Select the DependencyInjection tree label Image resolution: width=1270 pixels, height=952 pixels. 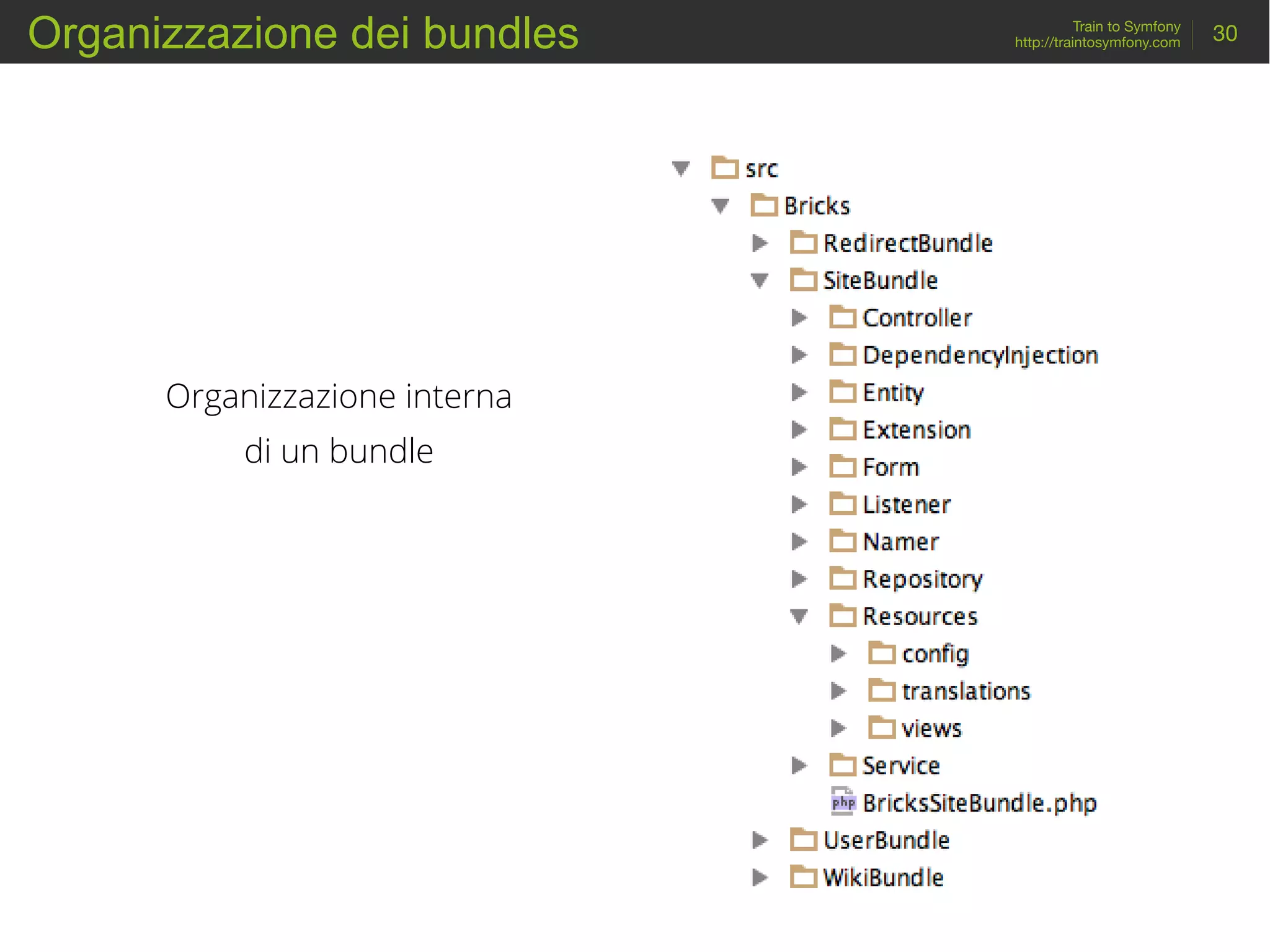980,356
